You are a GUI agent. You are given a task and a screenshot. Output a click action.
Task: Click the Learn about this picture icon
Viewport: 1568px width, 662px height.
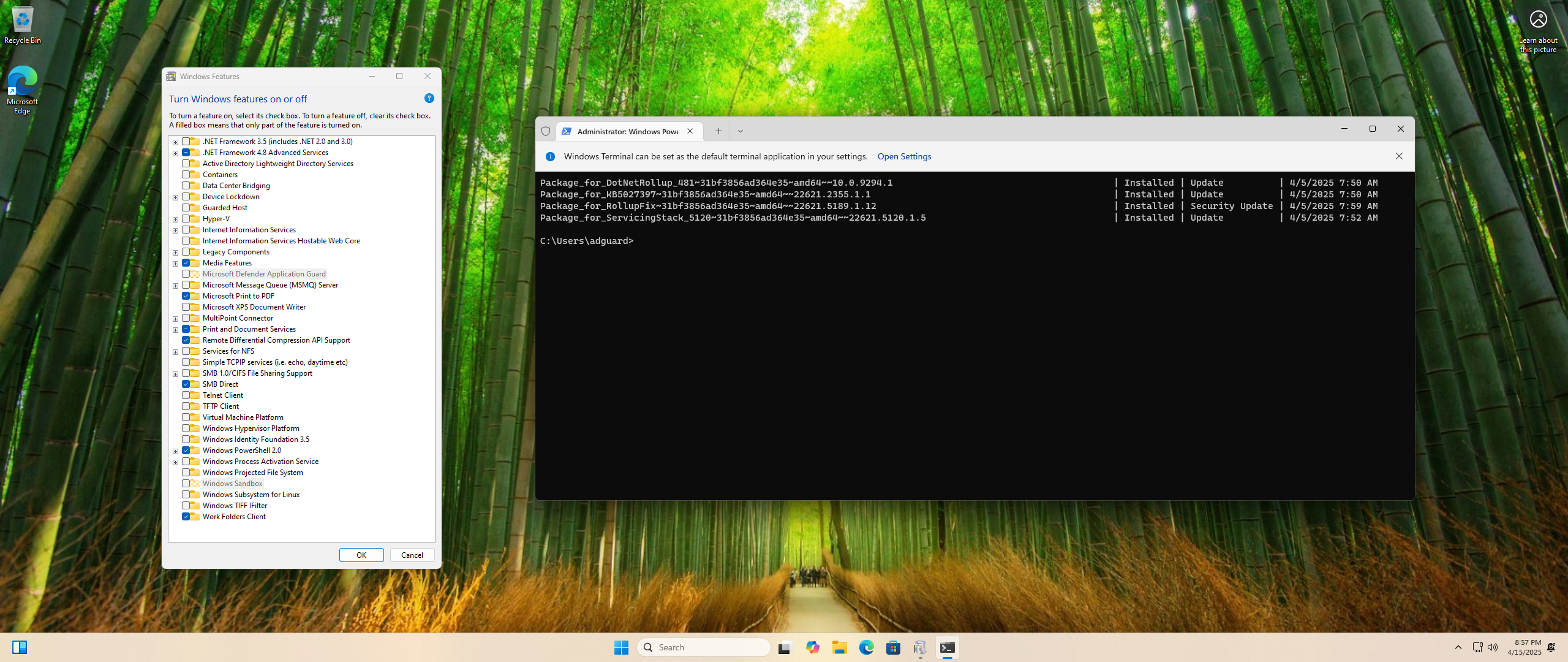coord(1538,19)
